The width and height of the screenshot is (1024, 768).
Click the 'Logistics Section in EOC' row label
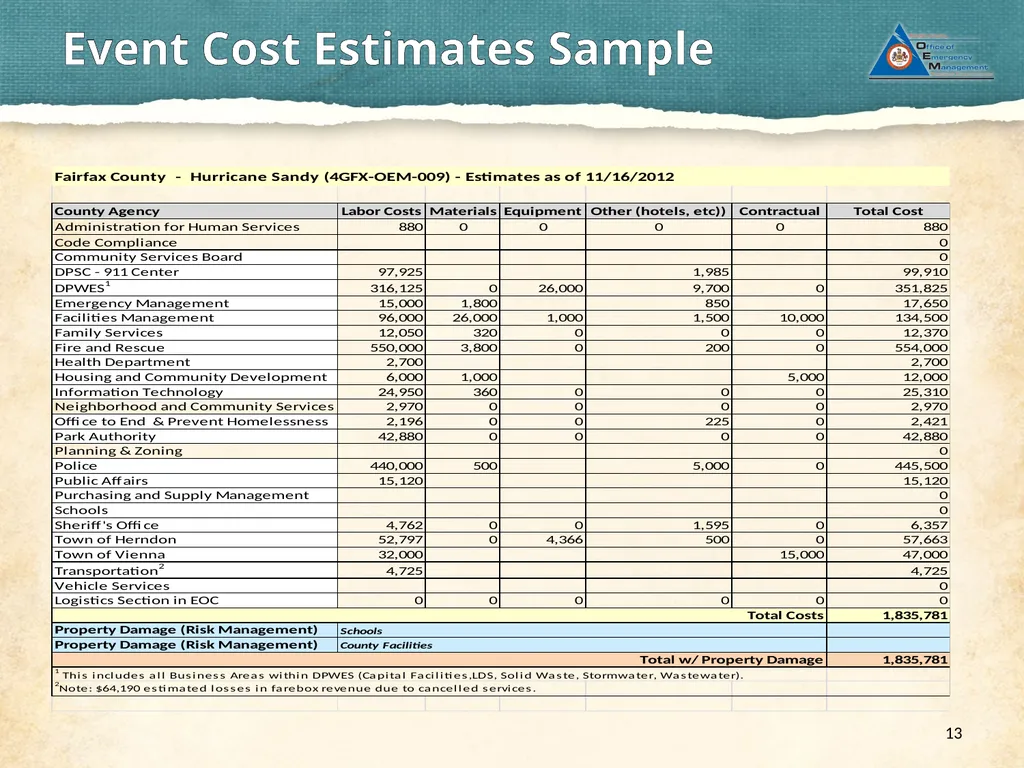click(136, 600)
